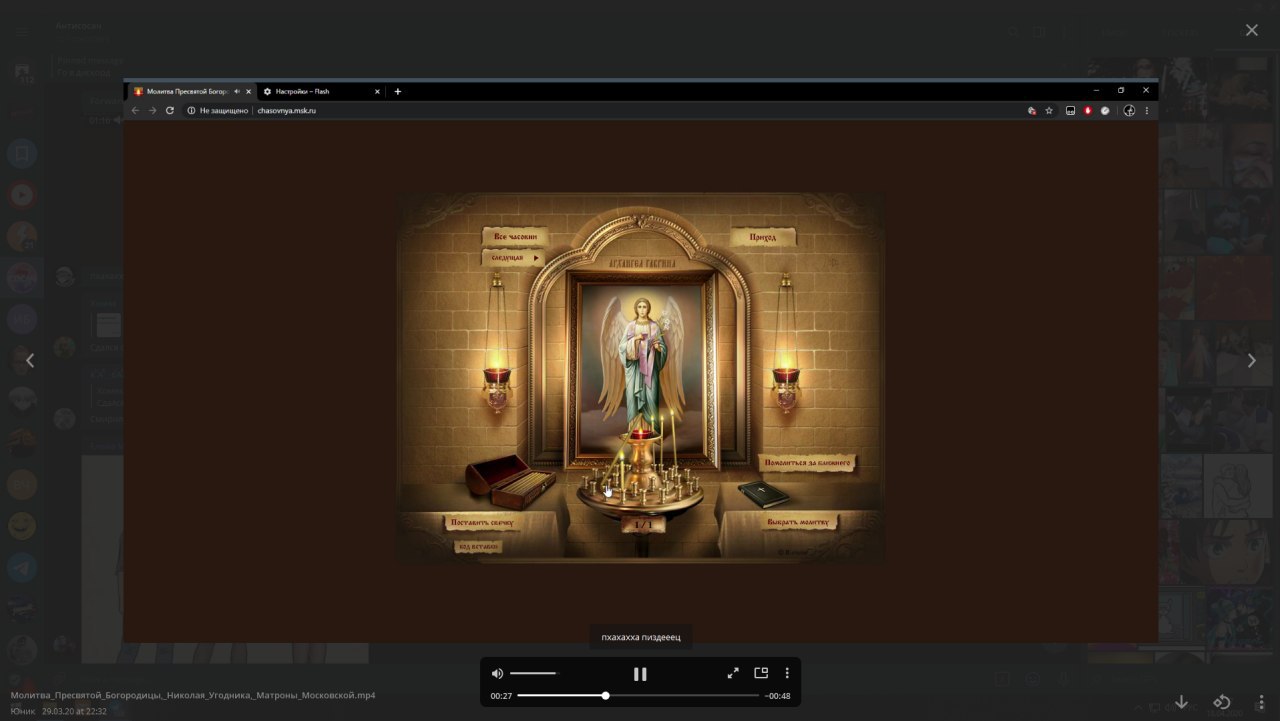The image size is (1280, 721).
Task: Click 'Выбрать молитву' button
Action: click(798, 522)
